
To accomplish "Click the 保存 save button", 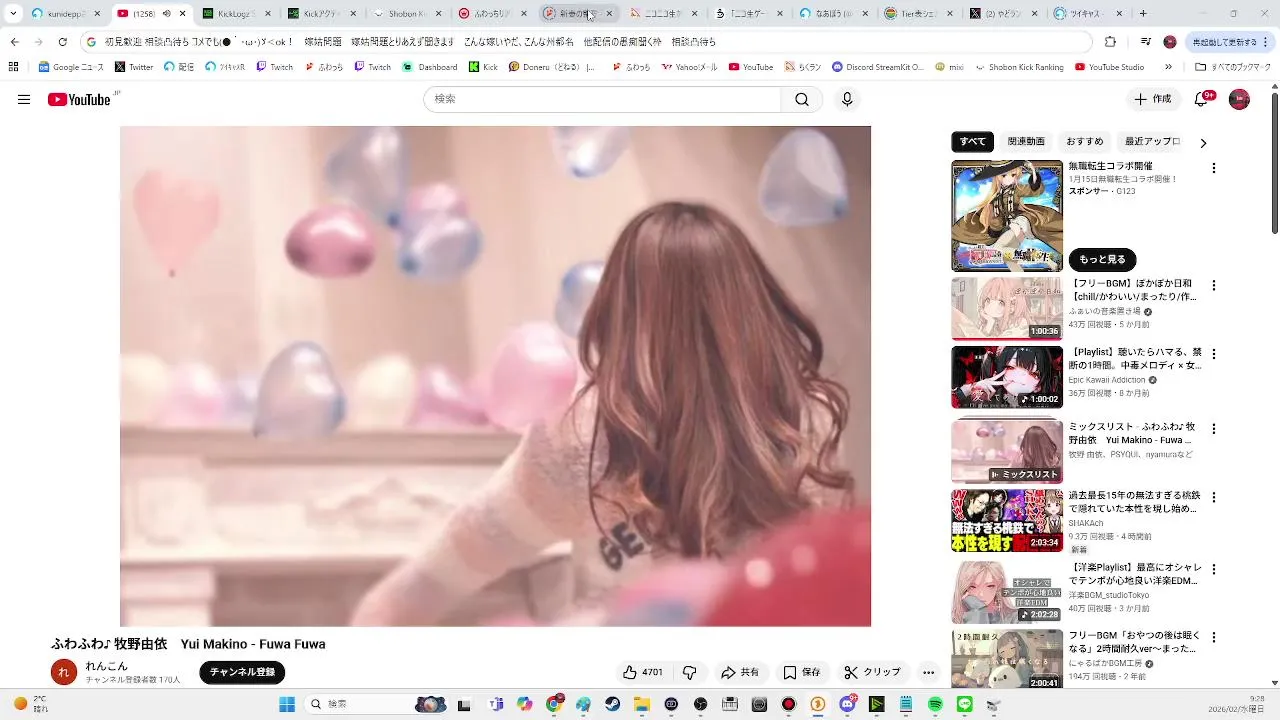I will 802,672.
